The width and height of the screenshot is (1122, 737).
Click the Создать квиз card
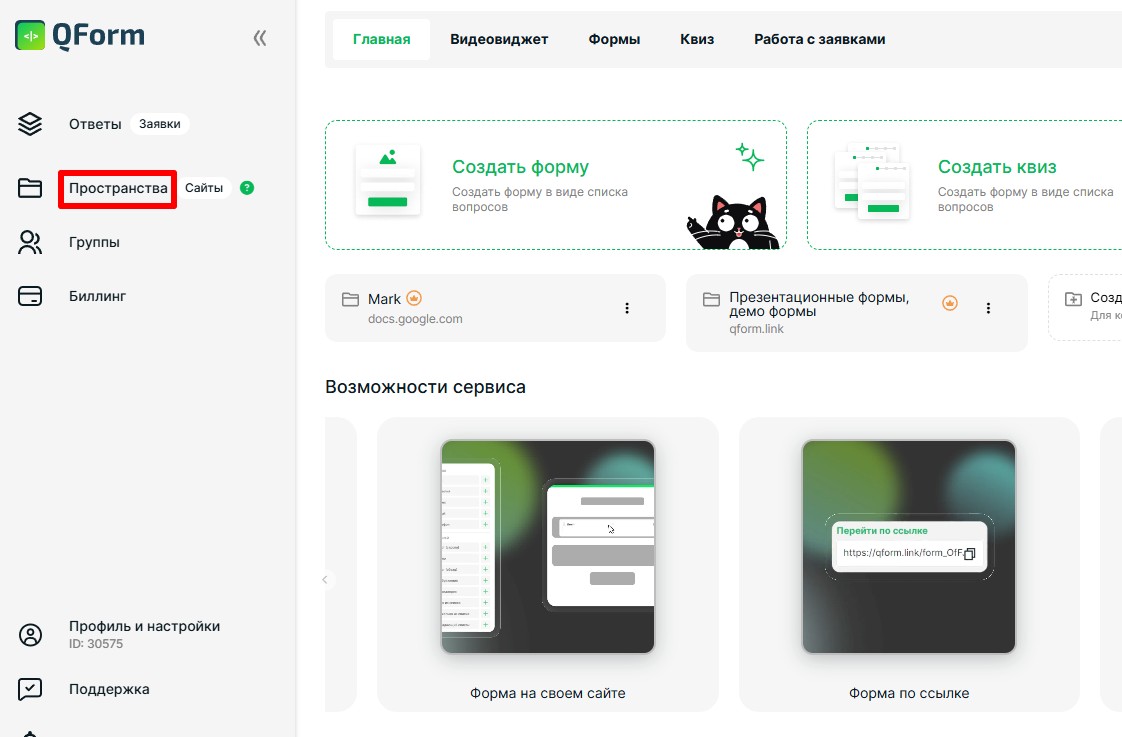(x=964, y=185)
